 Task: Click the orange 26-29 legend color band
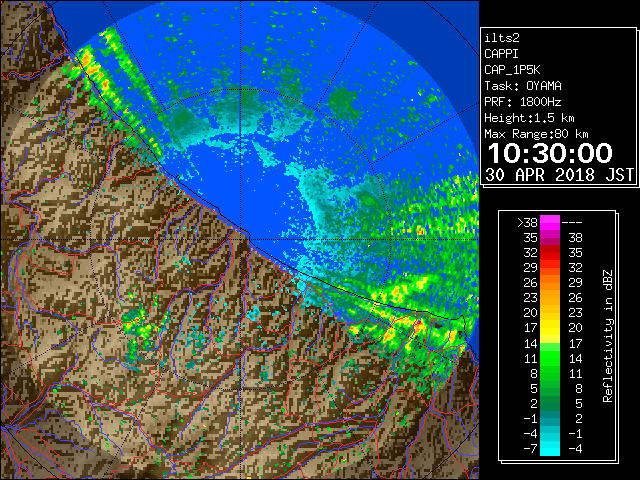tap(550, 283)
